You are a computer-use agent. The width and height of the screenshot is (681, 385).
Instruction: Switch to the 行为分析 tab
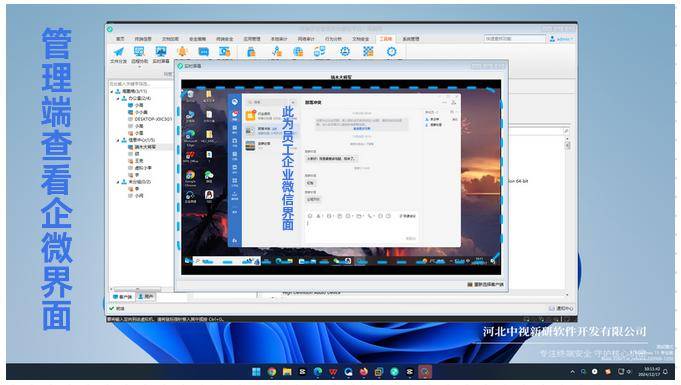click(334, 39)
